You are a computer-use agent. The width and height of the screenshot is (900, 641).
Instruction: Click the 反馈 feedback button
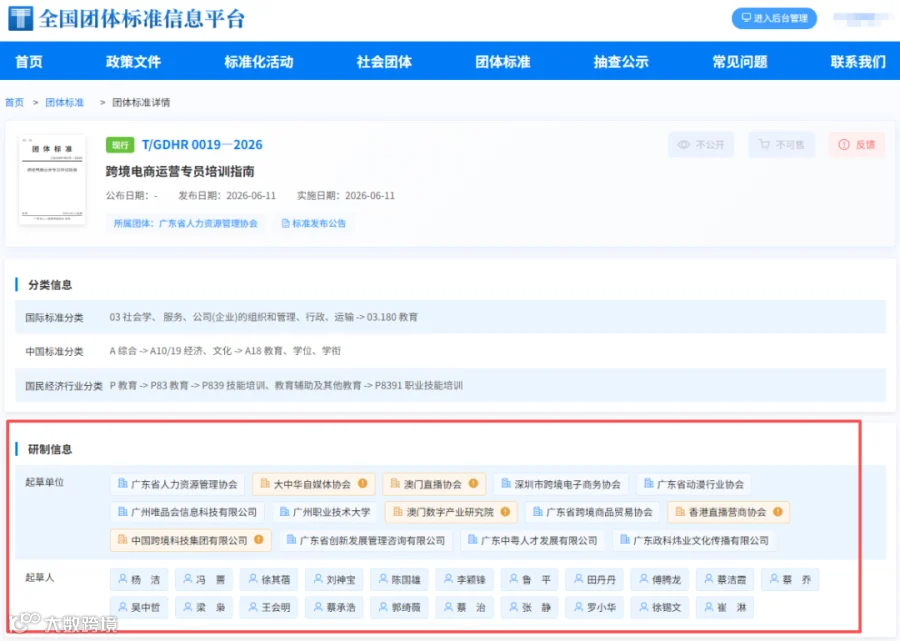coord(857,145)
